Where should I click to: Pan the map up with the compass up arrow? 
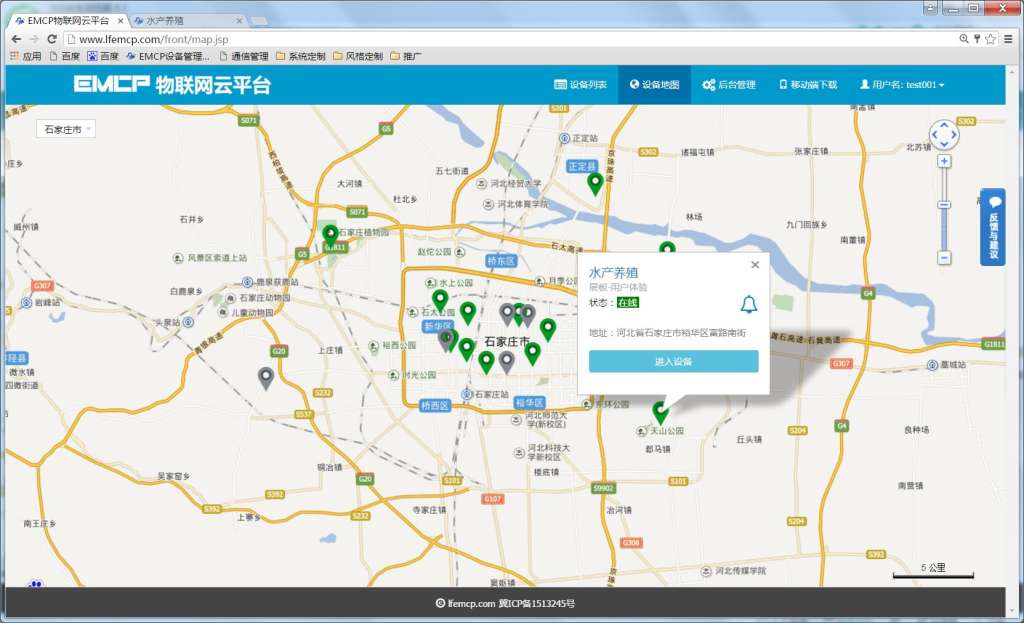(x=944, y=125)
